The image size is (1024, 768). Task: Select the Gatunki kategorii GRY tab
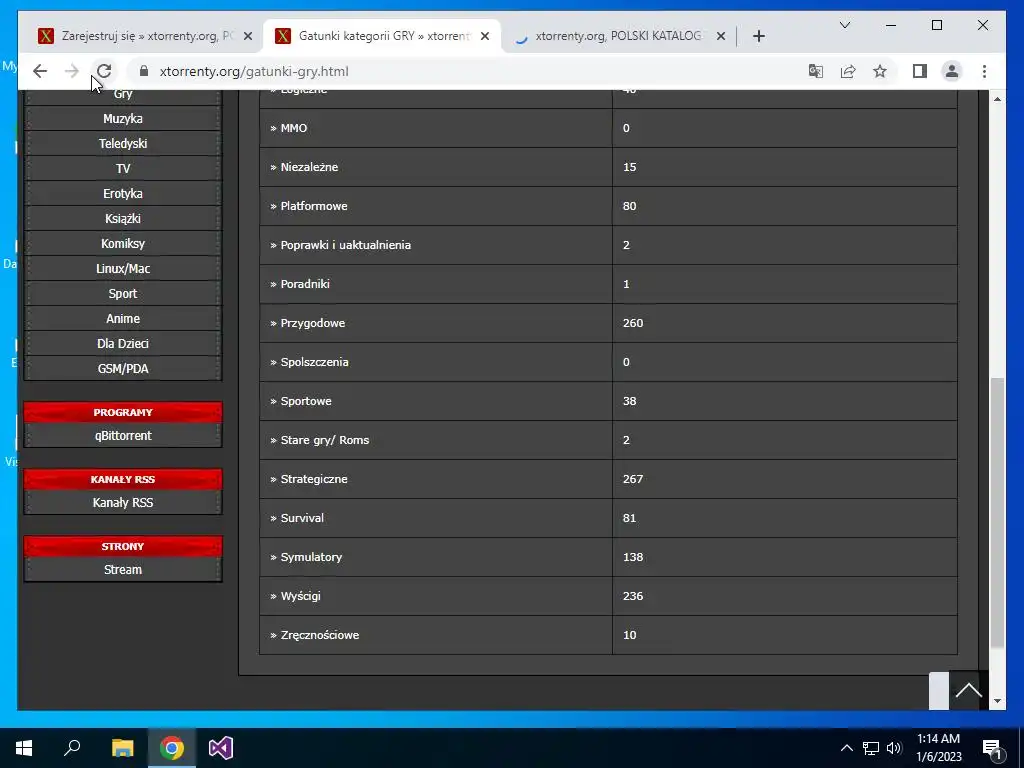coord(382,36)
